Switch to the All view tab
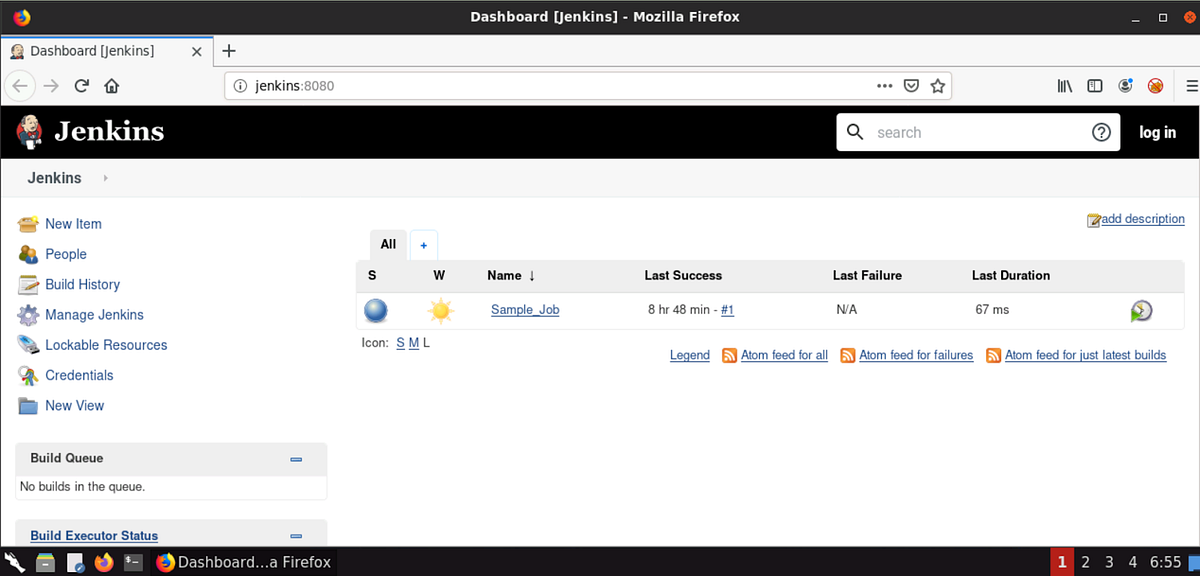 (x=388, y=244)
